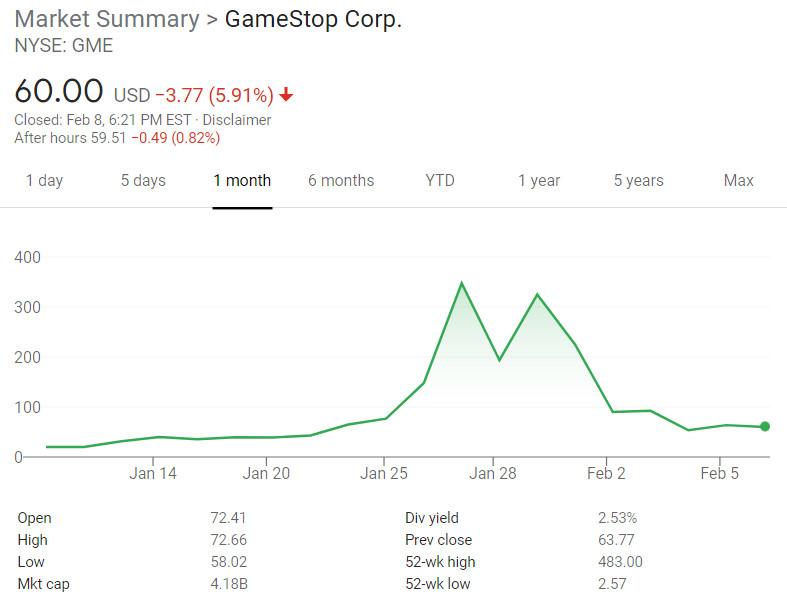The width and height of the screenshot is (787, 597).
Task: Click the 52-wk high value 483.00
Action: coord(620,562)
